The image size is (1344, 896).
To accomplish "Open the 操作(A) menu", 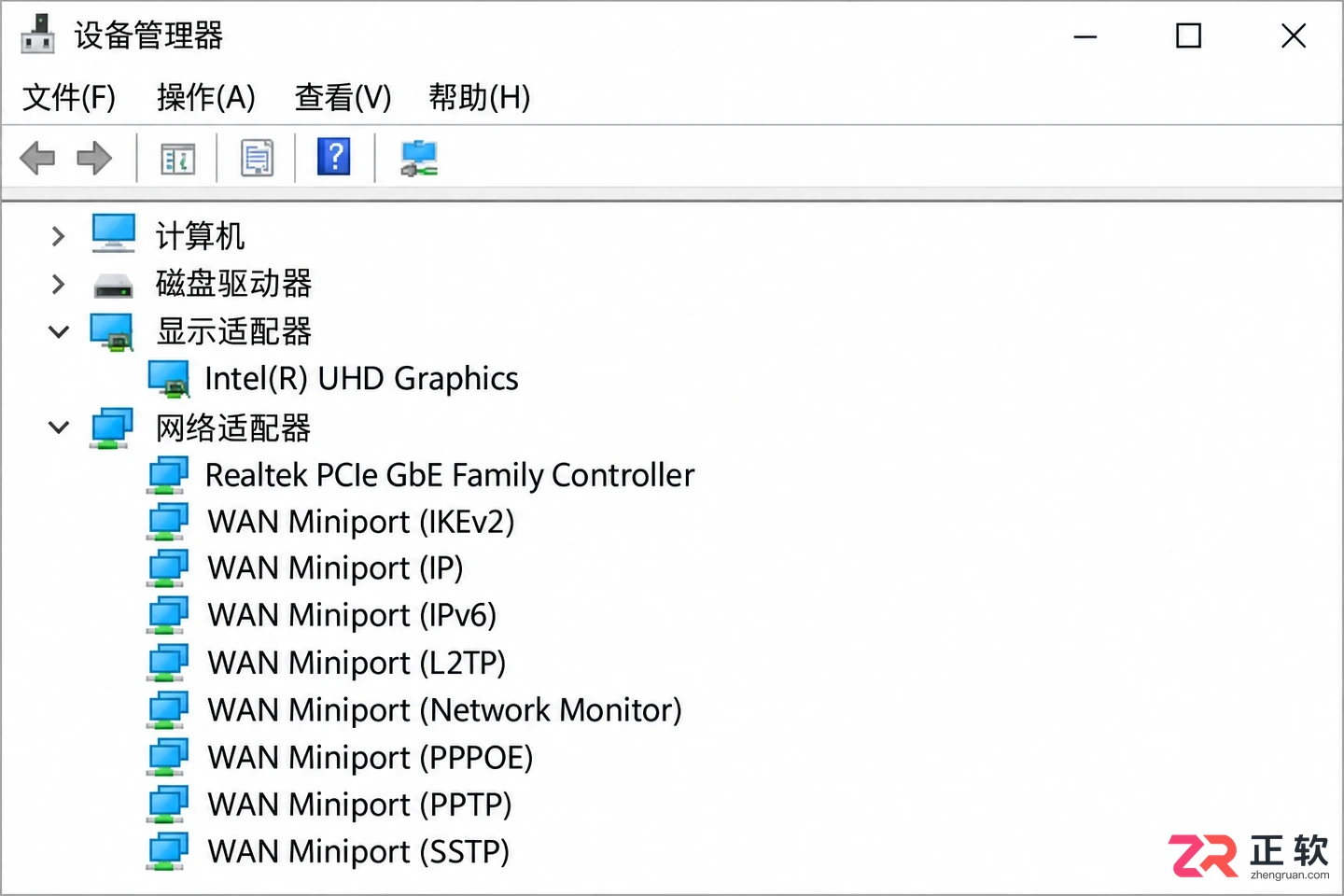I will point(206,97).
